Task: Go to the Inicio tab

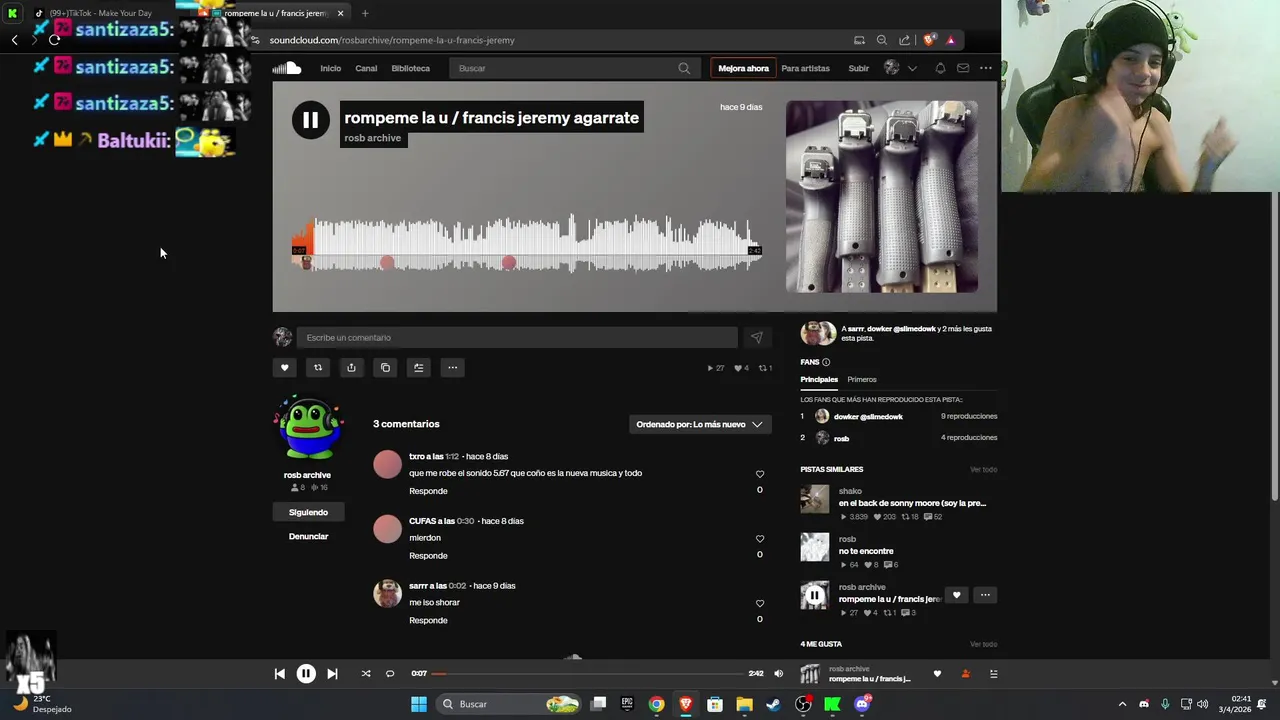Action: coord(330,68)
